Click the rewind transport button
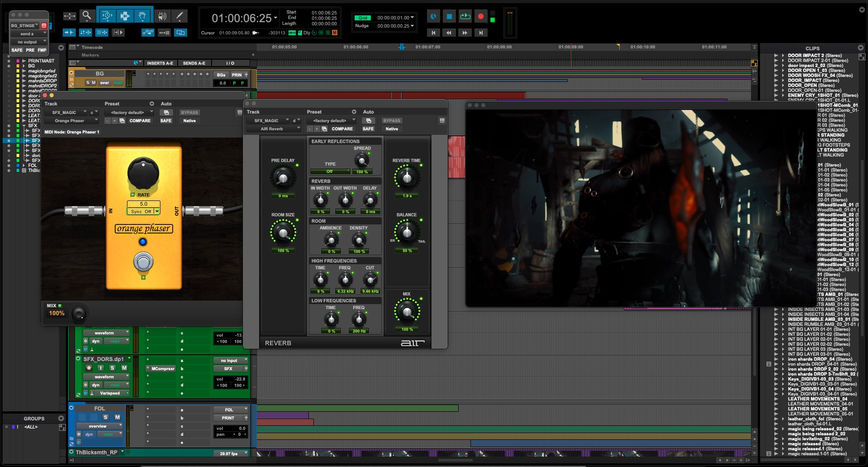Image resolution: width=868 pixels, height=467 pixels. point(449,33)
